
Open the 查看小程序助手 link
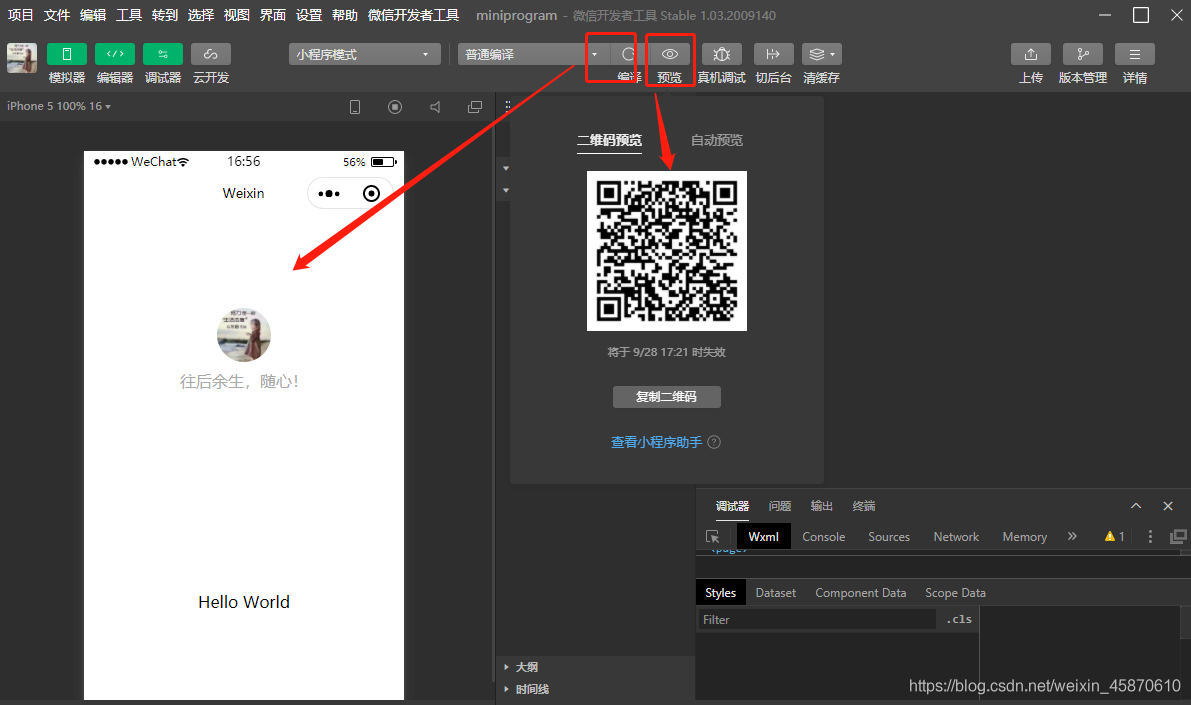[x=657, y=442]
